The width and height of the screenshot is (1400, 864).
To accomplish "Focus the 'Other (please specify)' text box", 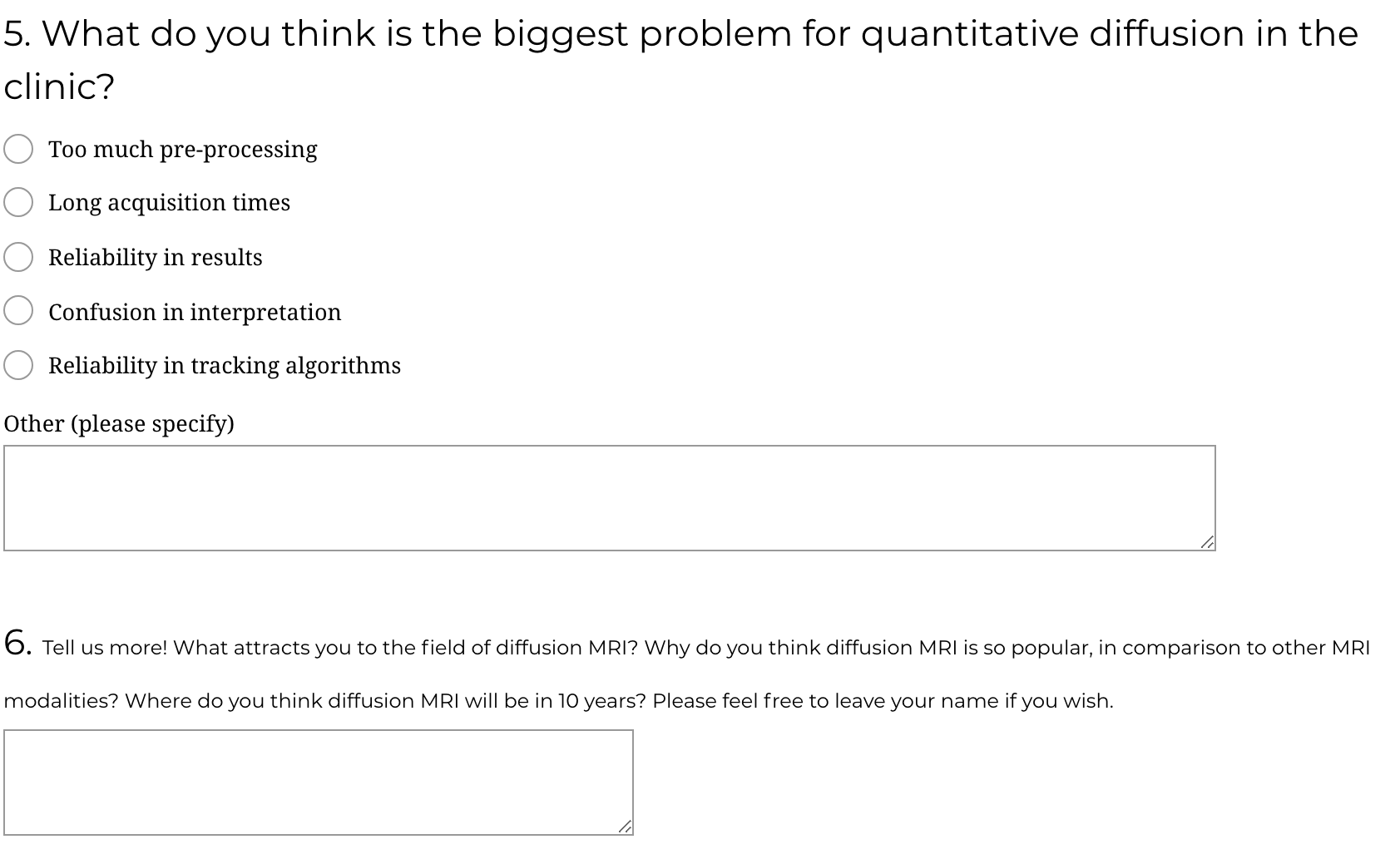I will tap(609, 497).
